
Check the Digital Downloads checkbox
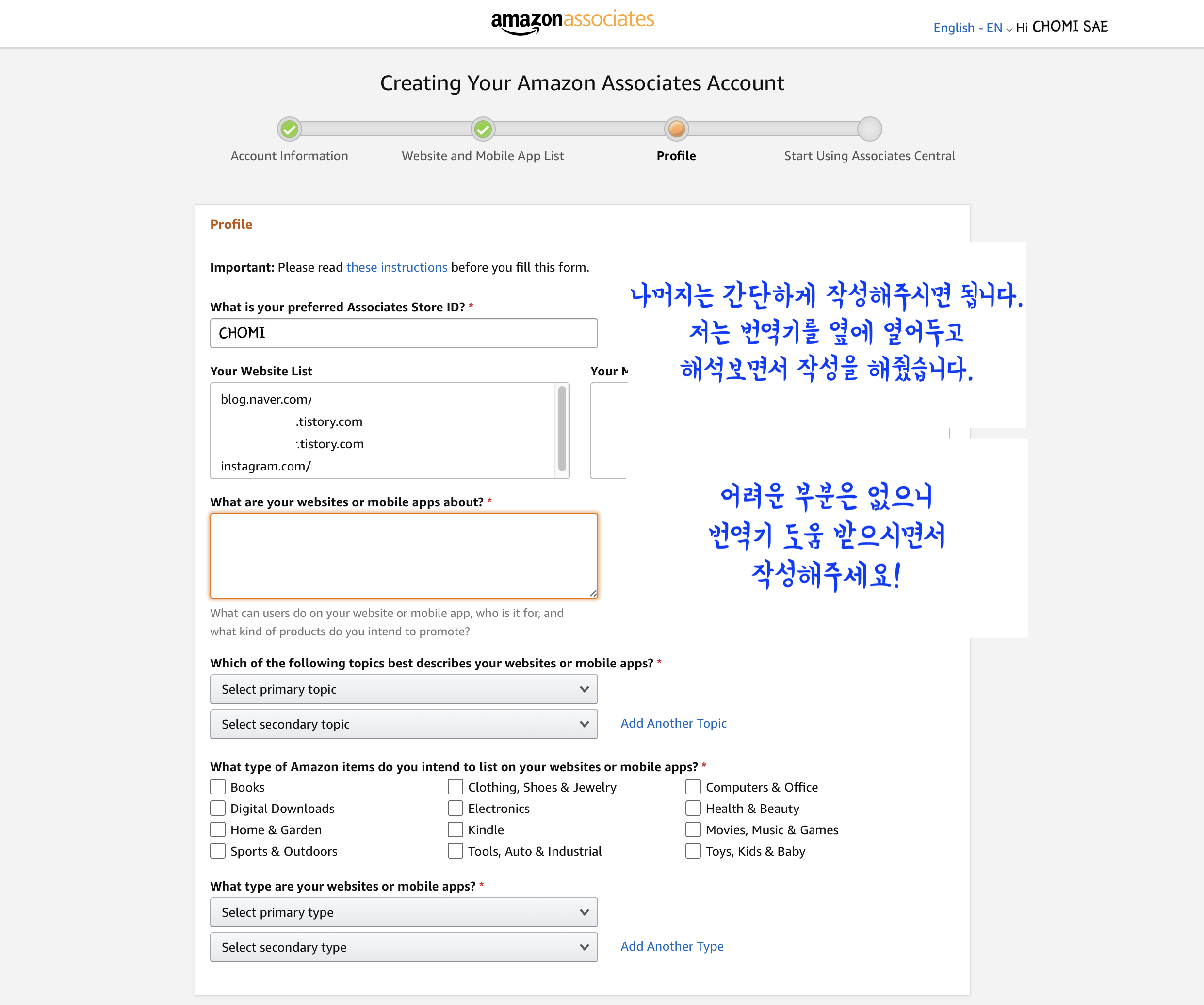coord(218,809)
